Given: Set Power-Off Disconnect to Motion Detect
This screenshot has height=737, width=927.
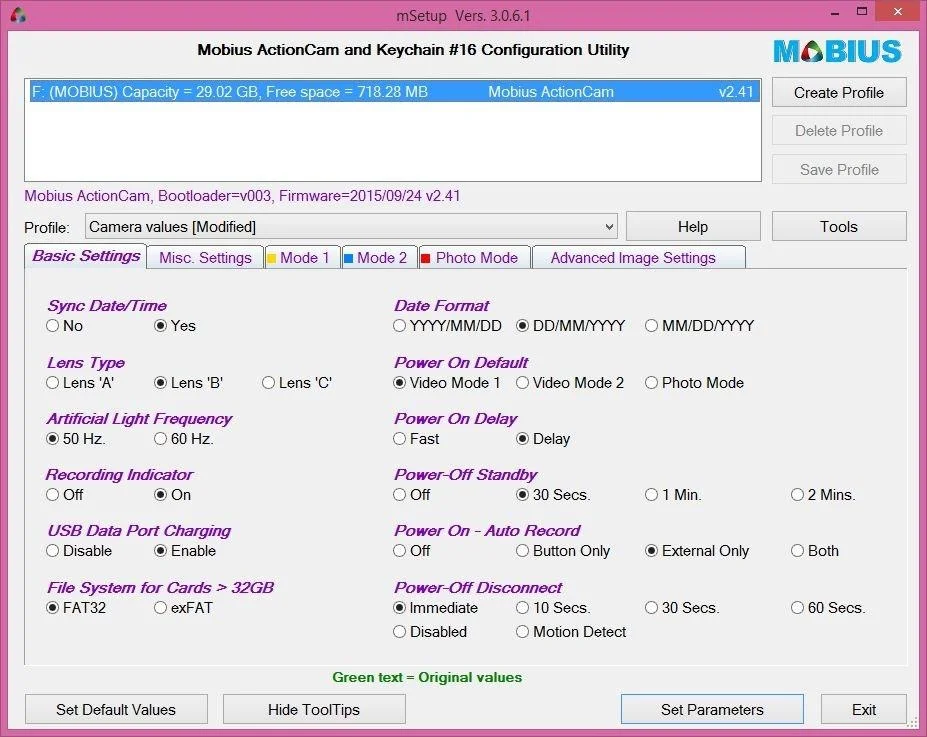Looking at the screenshot, I should [x=571, y=632].
